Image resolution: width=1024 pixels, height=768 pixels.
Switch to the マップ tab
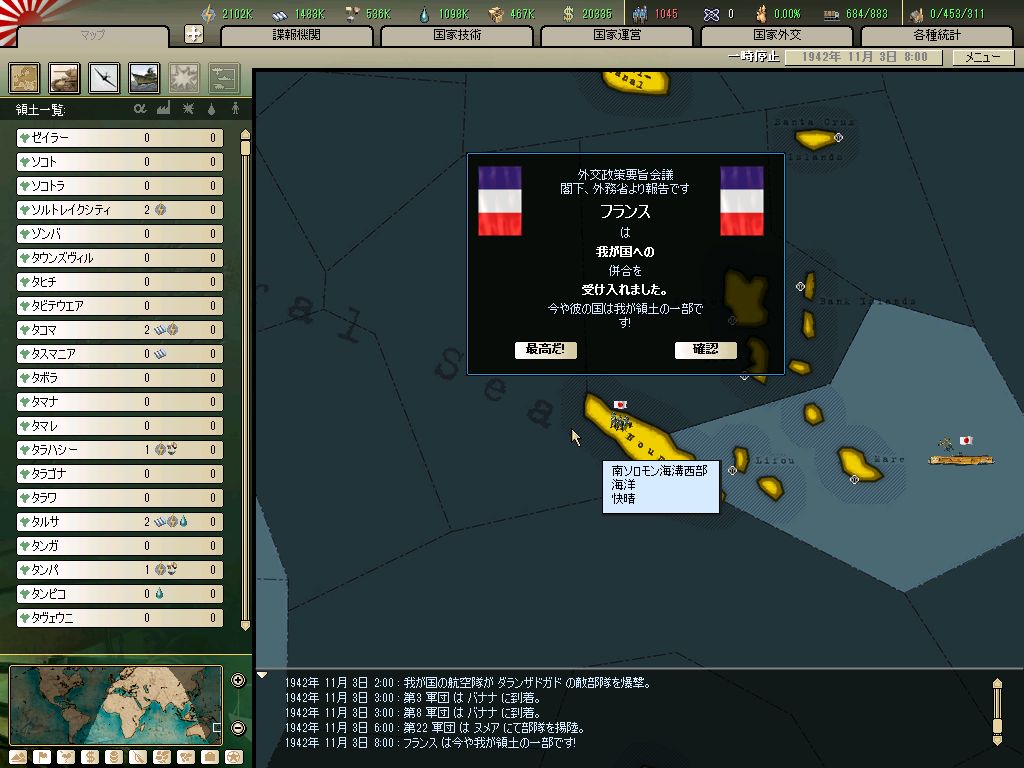[x=92, y=35]
